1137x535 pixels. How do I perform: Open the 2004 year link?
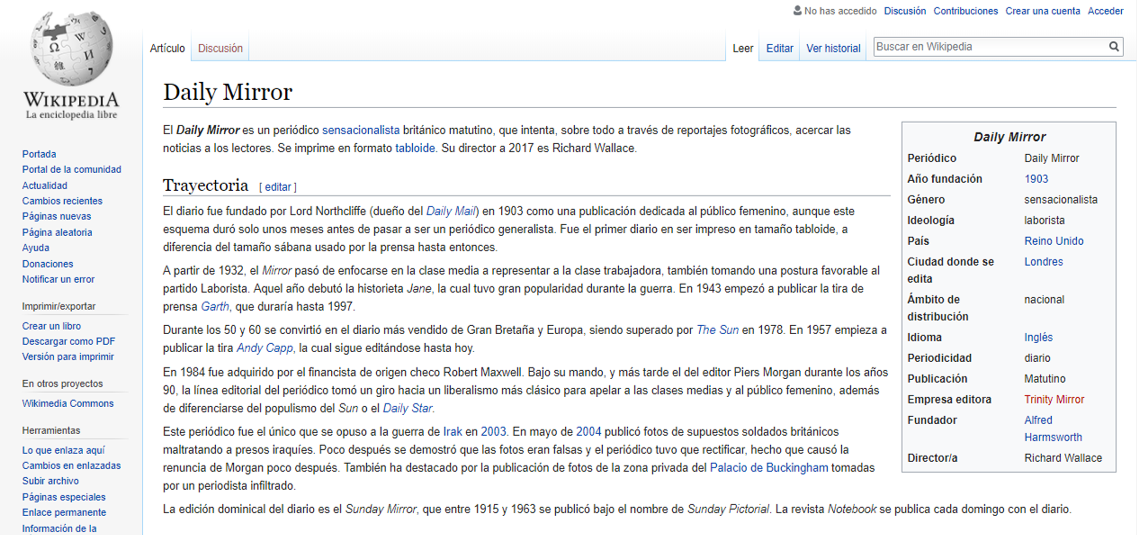coord(589,432)
